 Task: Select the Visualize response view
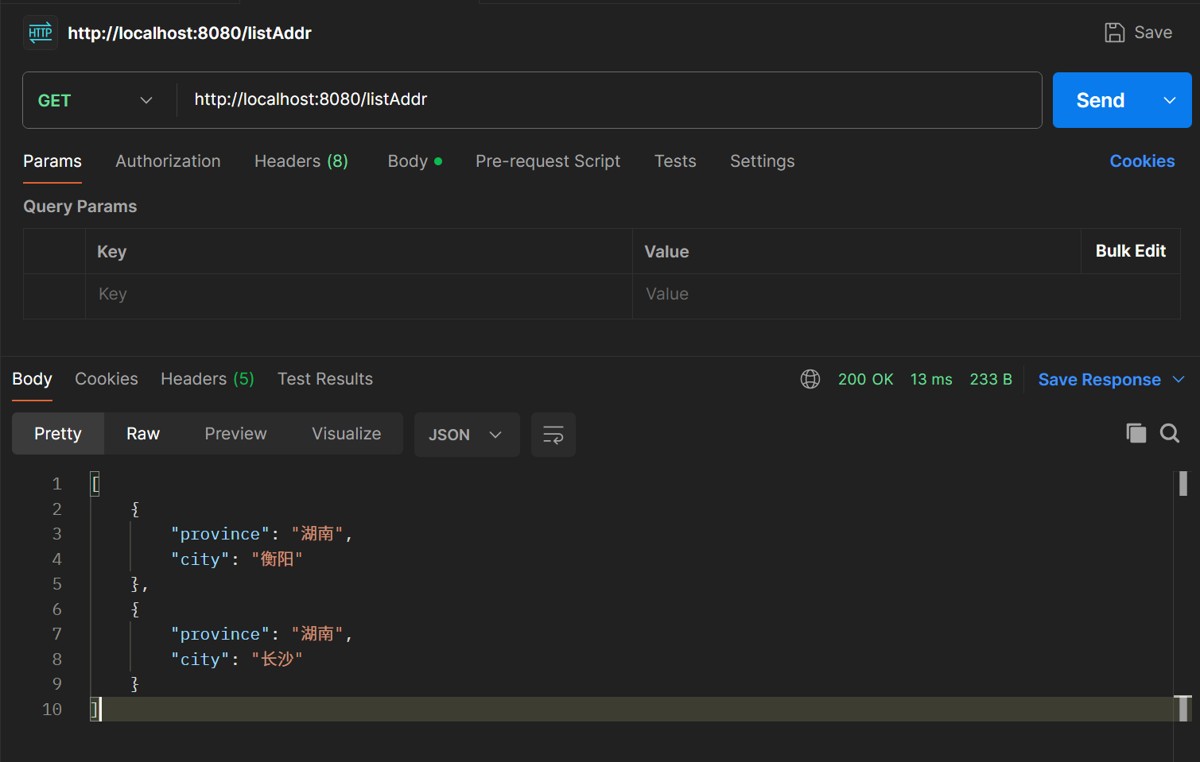coord(346,434)
